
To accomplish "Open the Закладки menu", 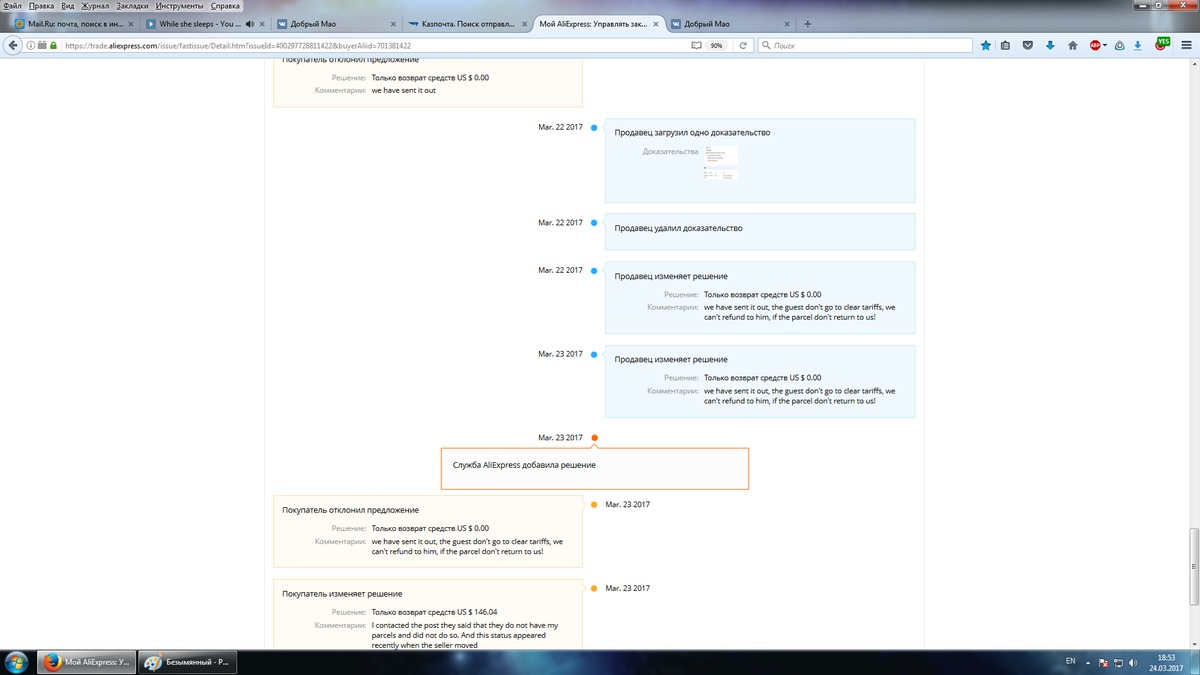I will coord(132,6).
